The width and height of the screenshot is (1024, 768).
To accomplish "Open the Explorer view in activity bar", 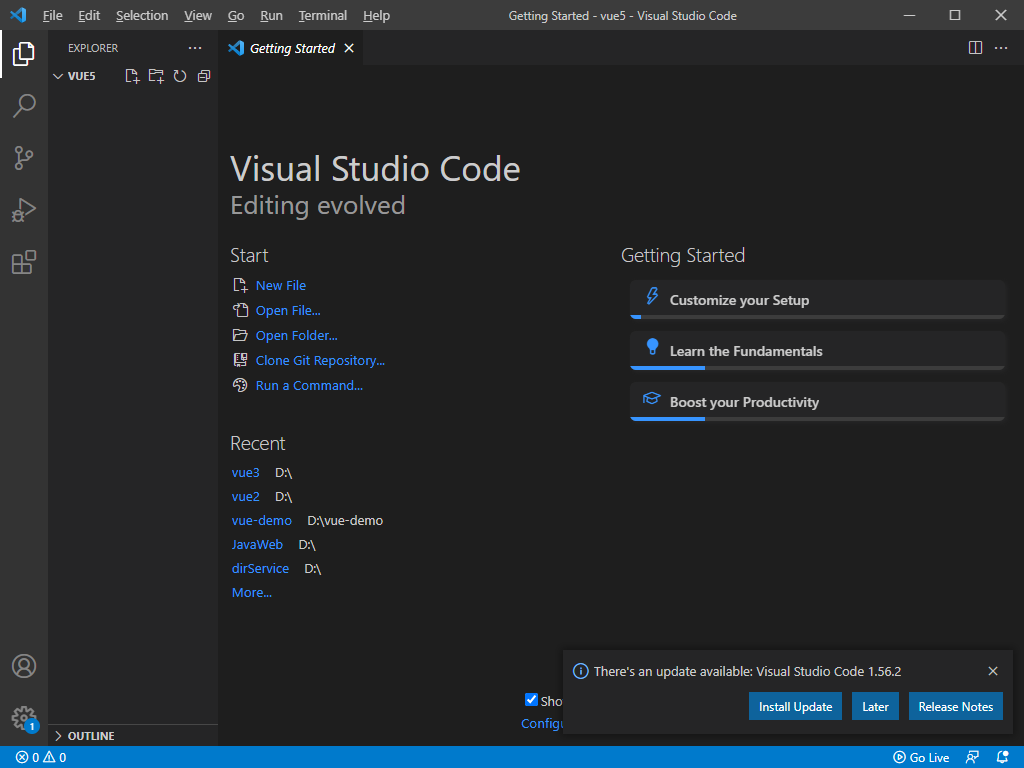I will [x=24, y=54].
